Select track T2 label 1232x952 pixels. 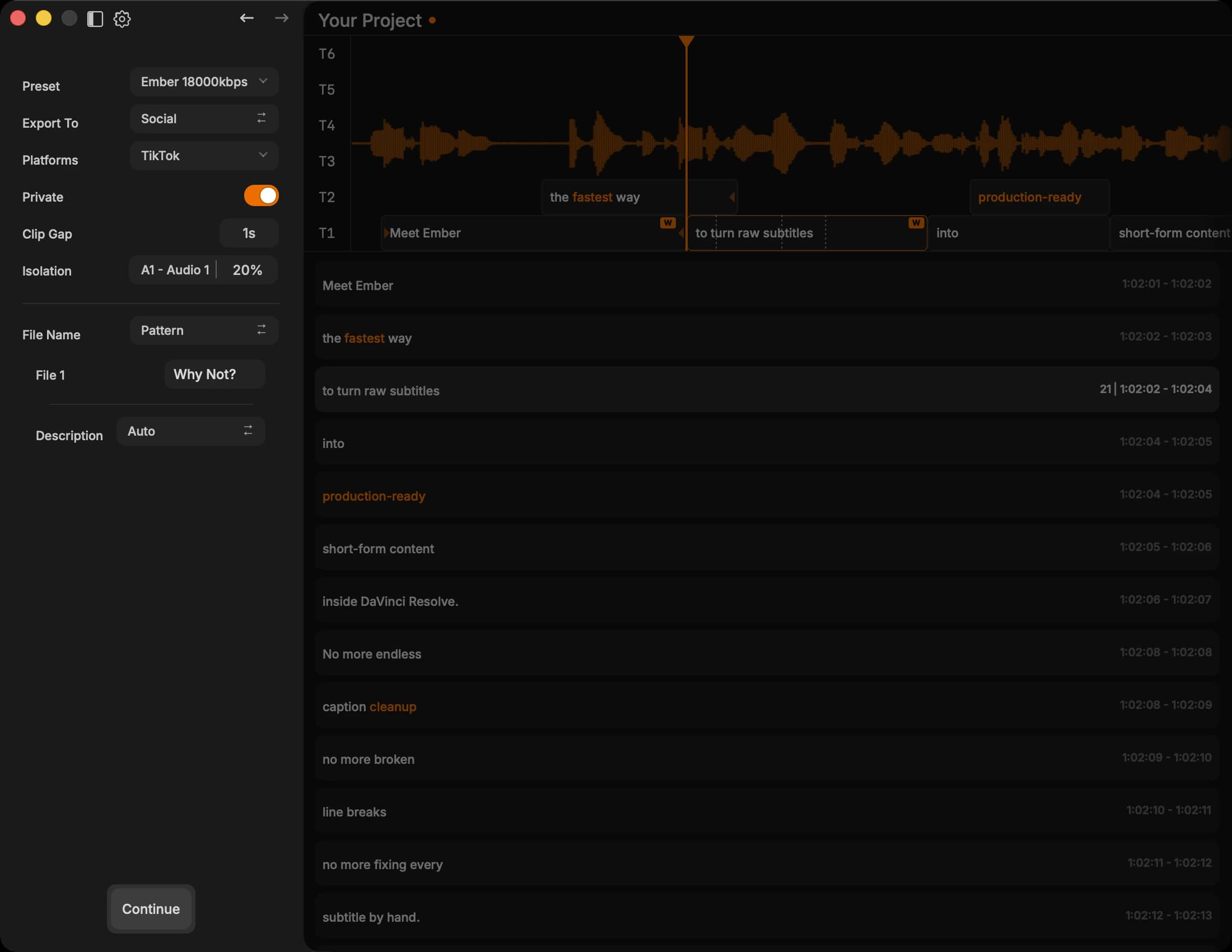326,197
